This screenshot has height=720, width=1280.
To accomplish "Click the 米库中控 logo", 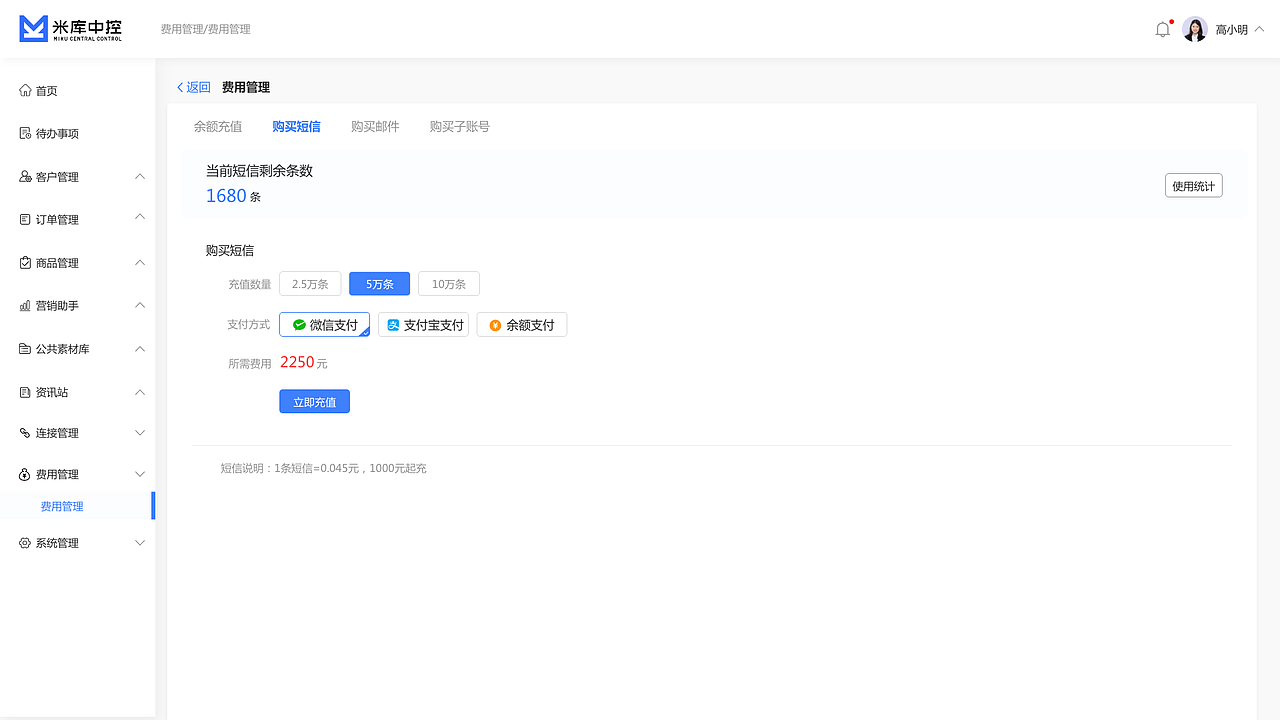I will [71, 29].
